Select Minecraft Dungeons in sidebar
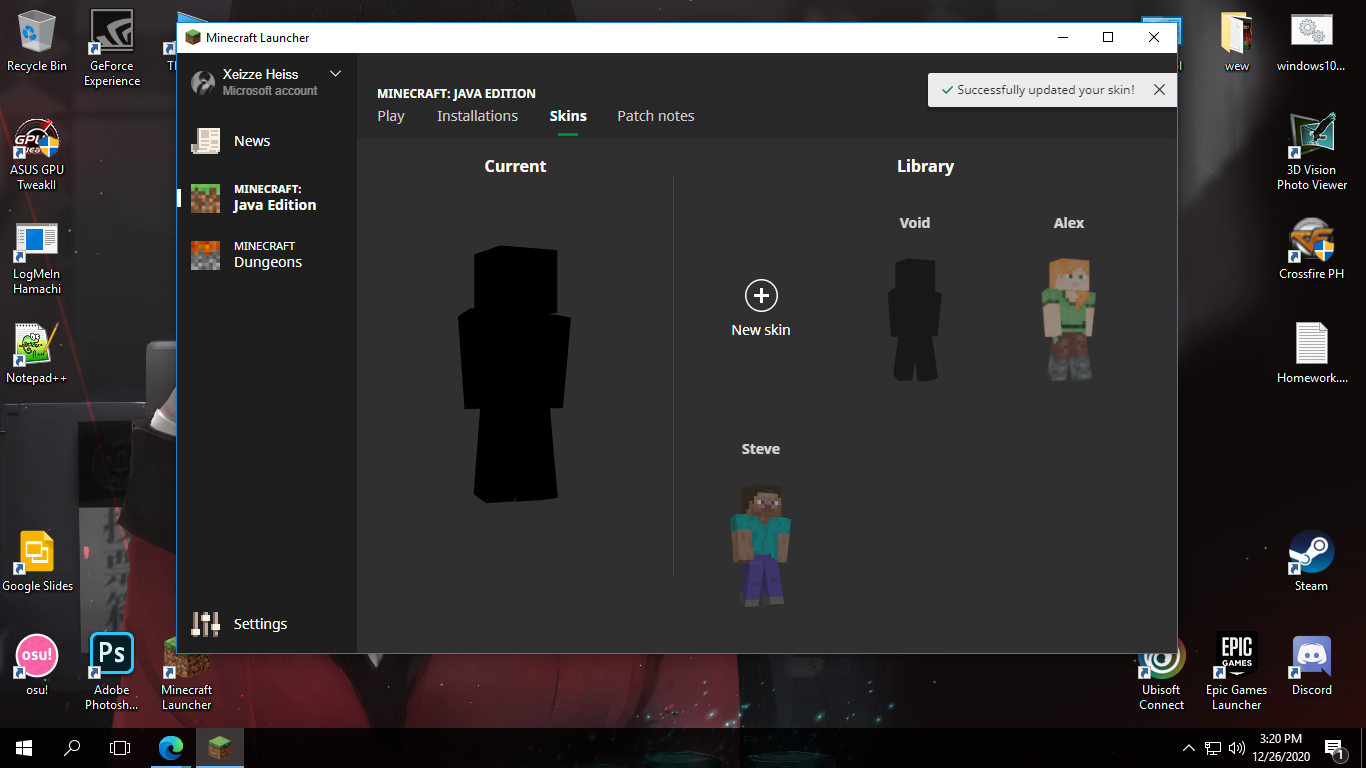 267,255
